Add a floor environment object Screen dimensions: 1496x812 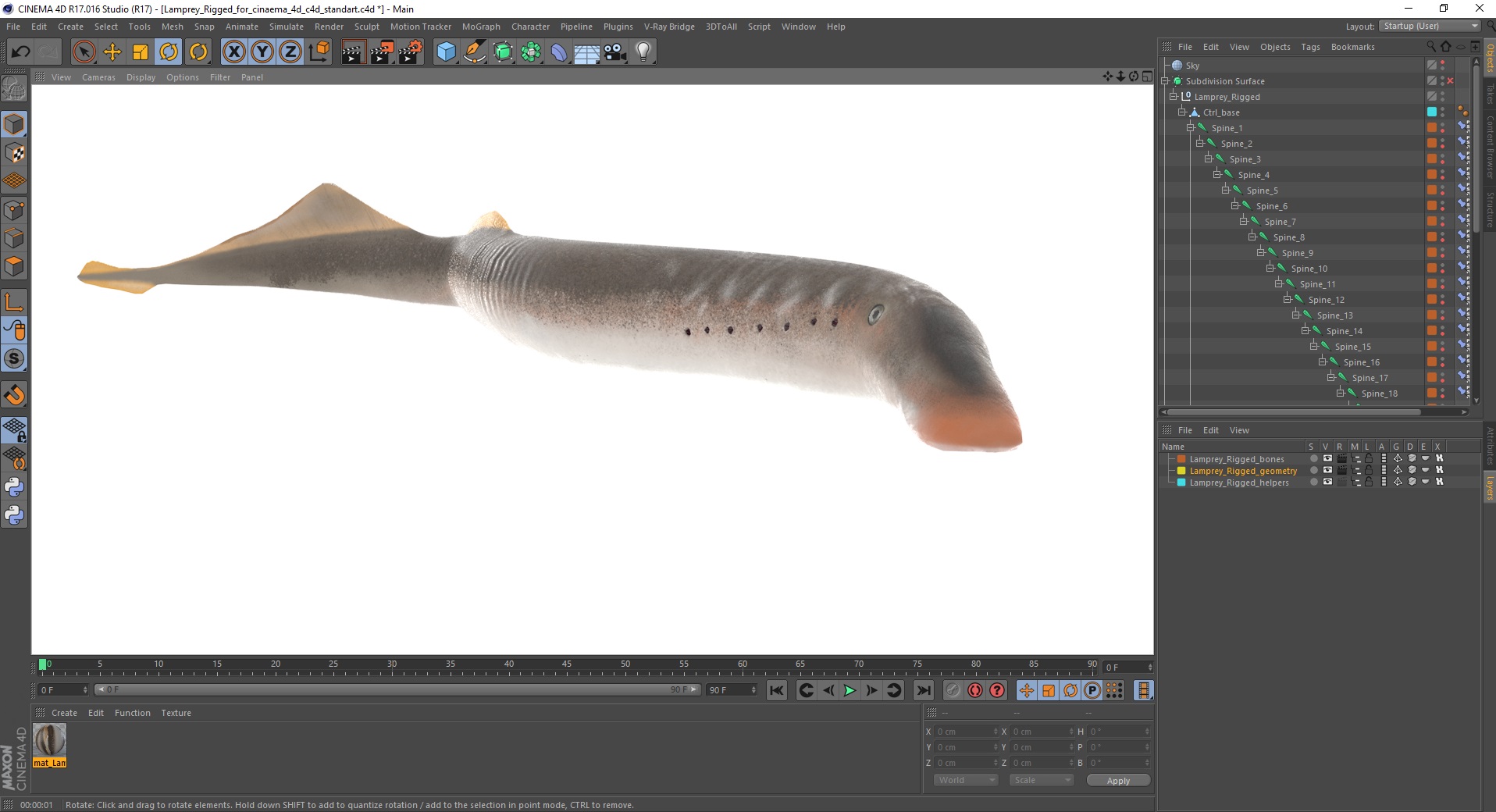coord(587,52)
